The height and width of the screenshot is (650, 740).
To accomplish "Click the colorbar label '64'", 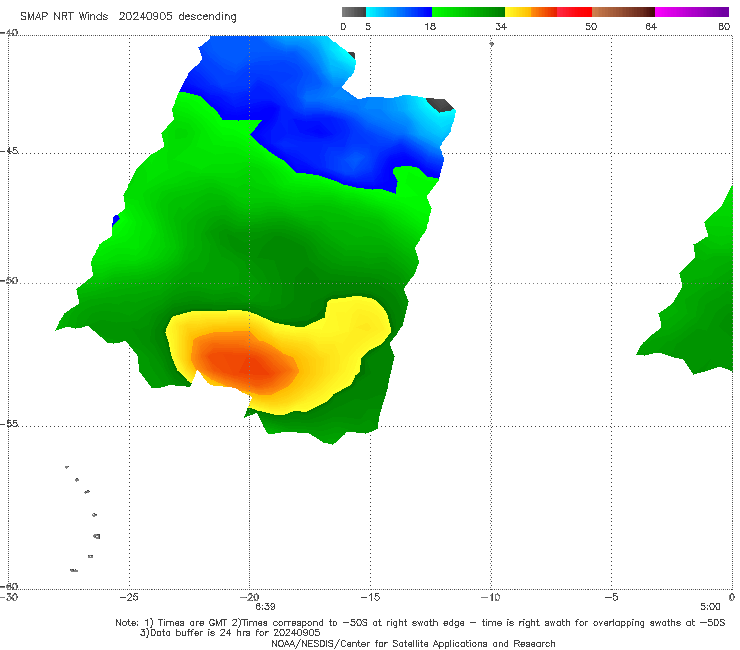I will tap(651, 27).
